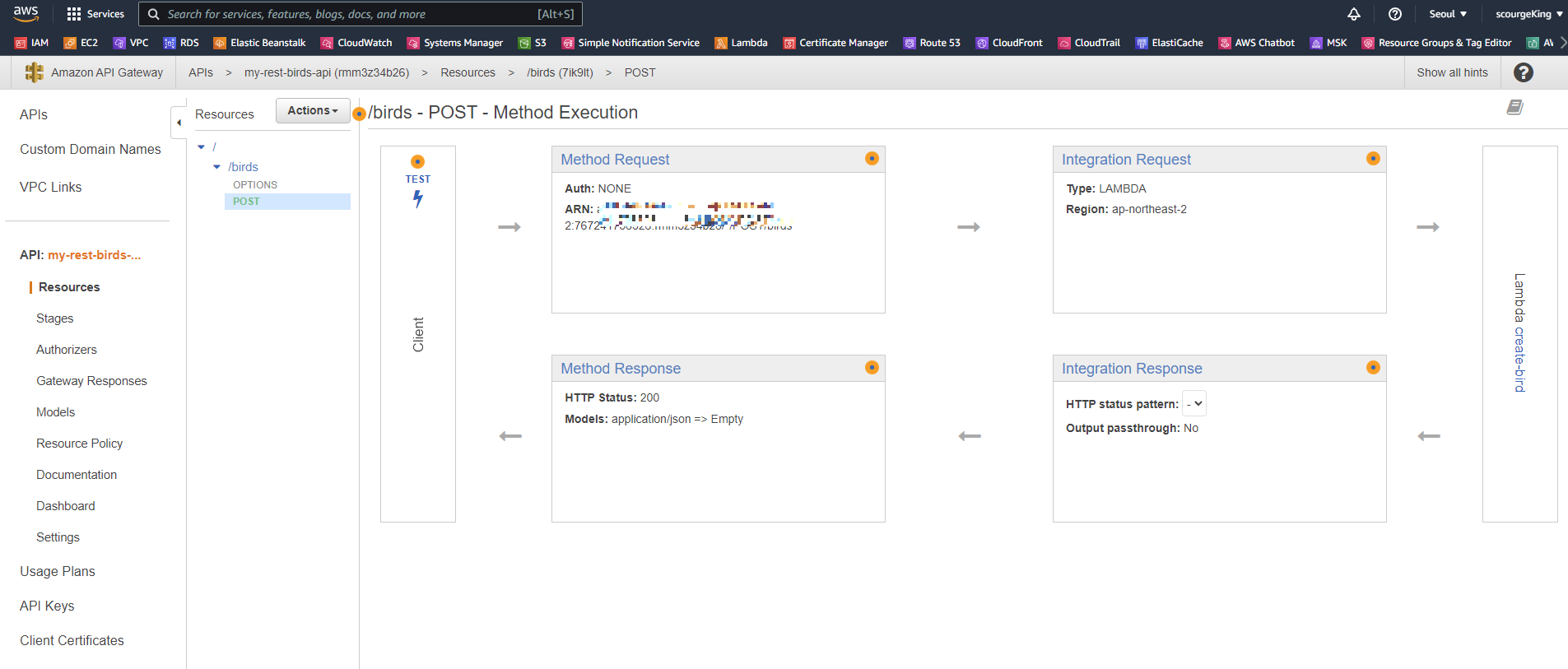
Task: Collapse the /birds resource node
Action: pyautogui.click(x=217, y=167)
